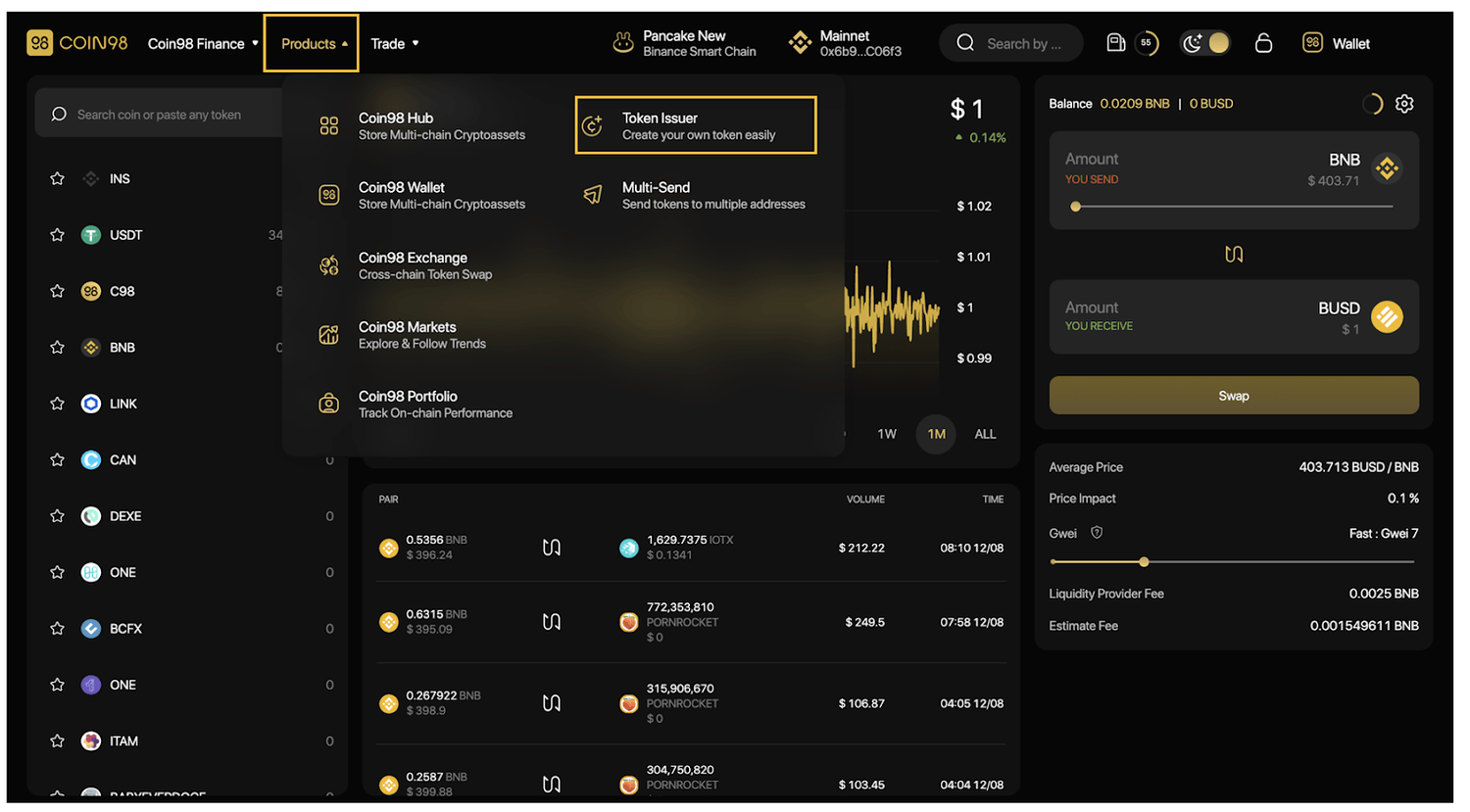The image size is (1470, 812).
Task: Choose BUSD token selector in You Receive
Action: click(1361, 315)
